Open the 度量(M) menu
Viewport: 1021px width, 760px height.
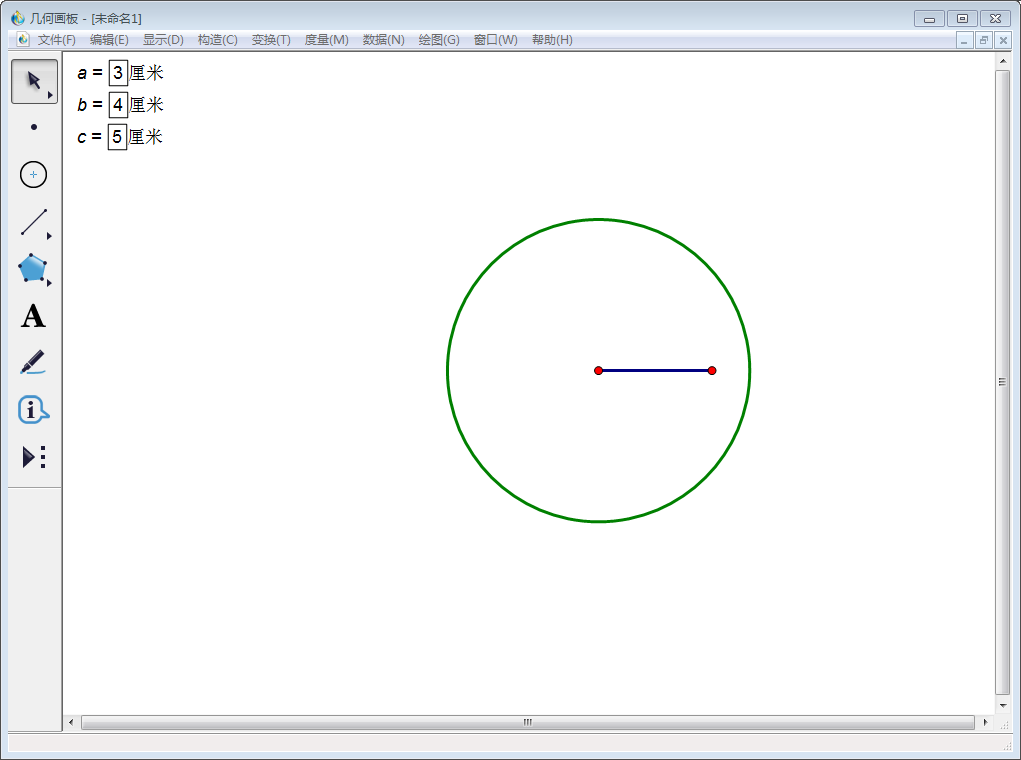click(x=326, y=40)
